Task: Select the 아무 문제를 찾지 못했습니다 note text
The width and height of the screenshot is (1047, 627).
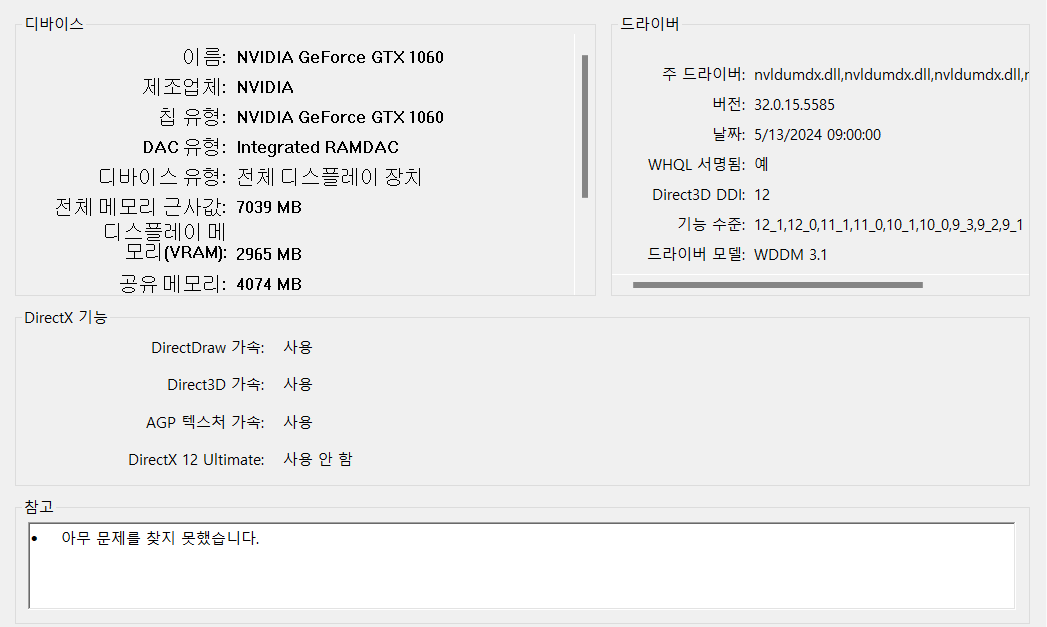Action: [x=159, y=538]
